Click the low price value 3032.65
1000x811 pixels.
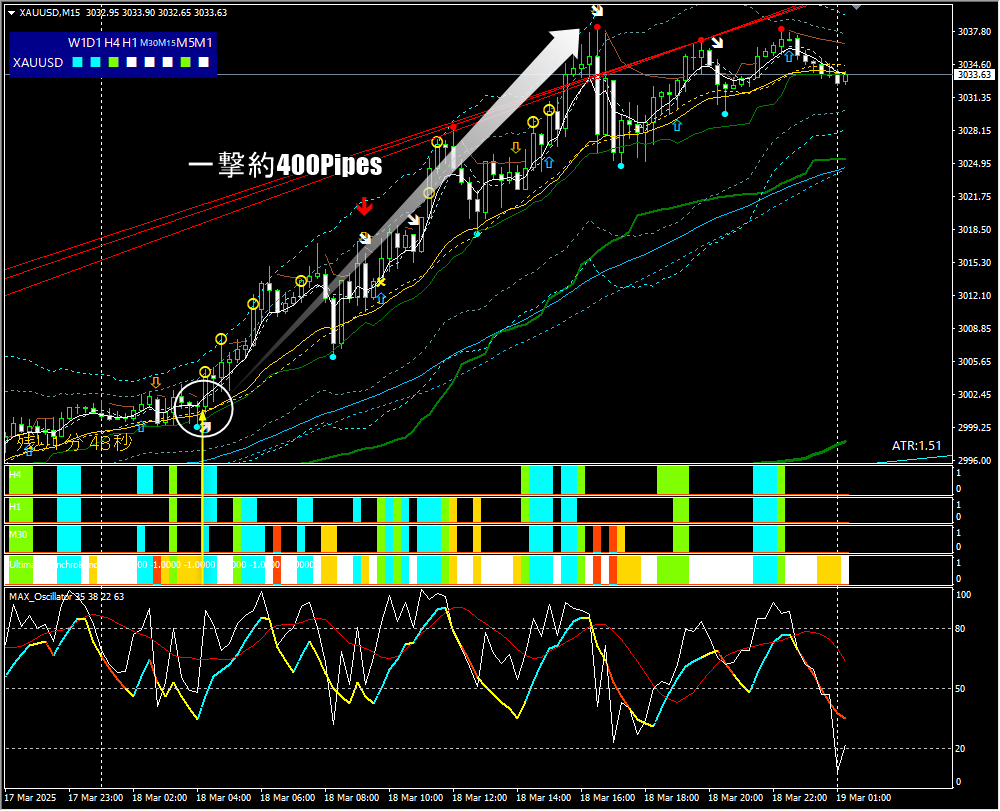coord(174,13)
